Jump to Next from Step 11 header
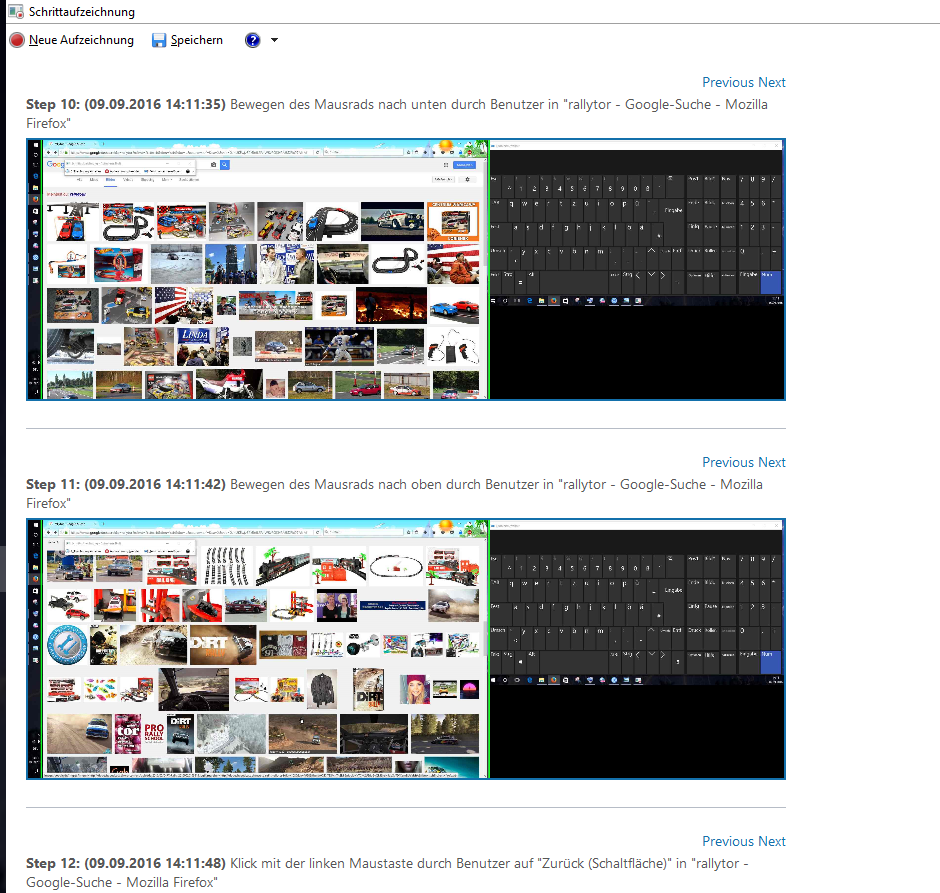 tap(771, 462)
